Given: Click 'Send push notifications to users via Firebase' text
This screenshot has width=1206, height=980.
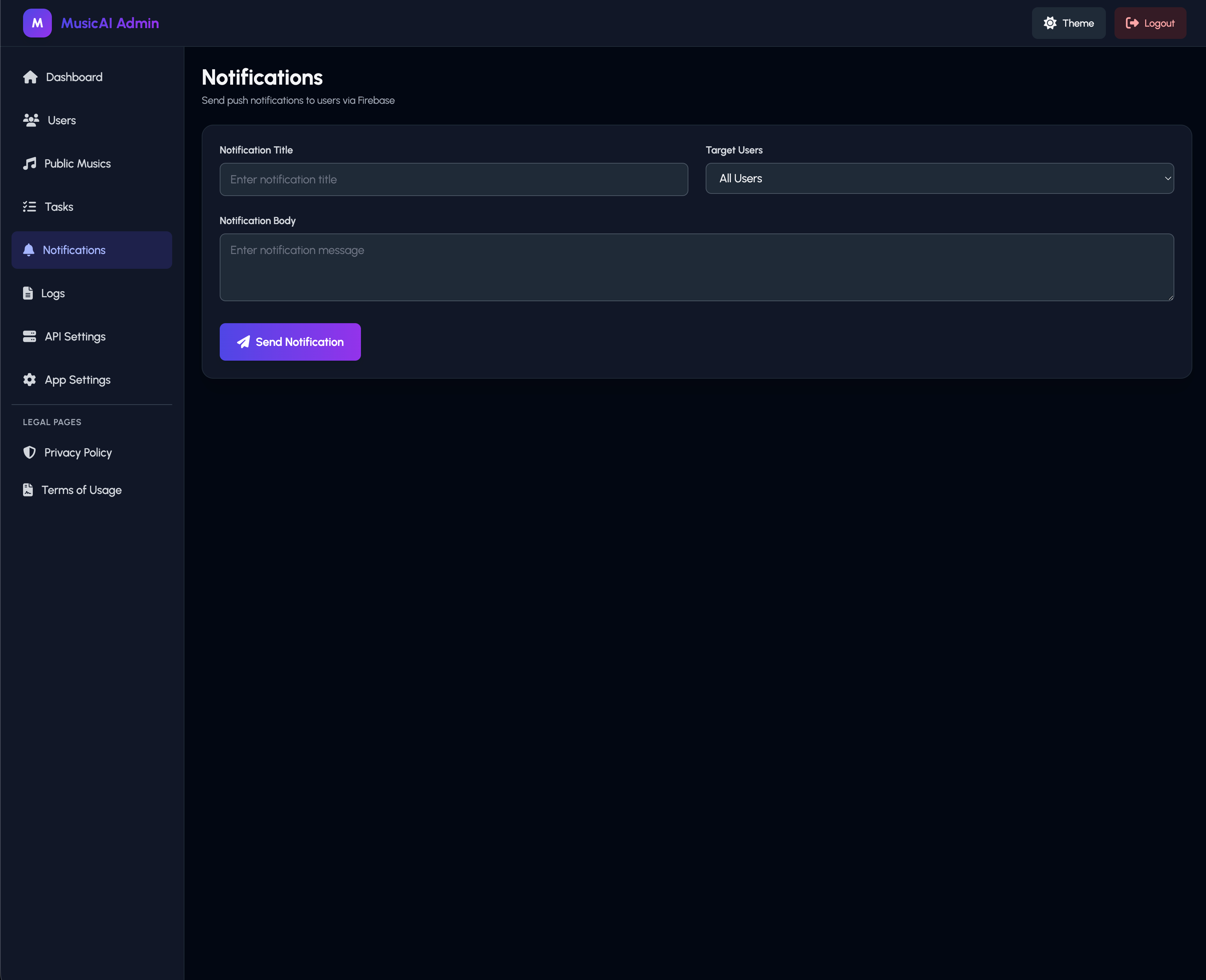Looking at the screenshot, I should [298, 101].
